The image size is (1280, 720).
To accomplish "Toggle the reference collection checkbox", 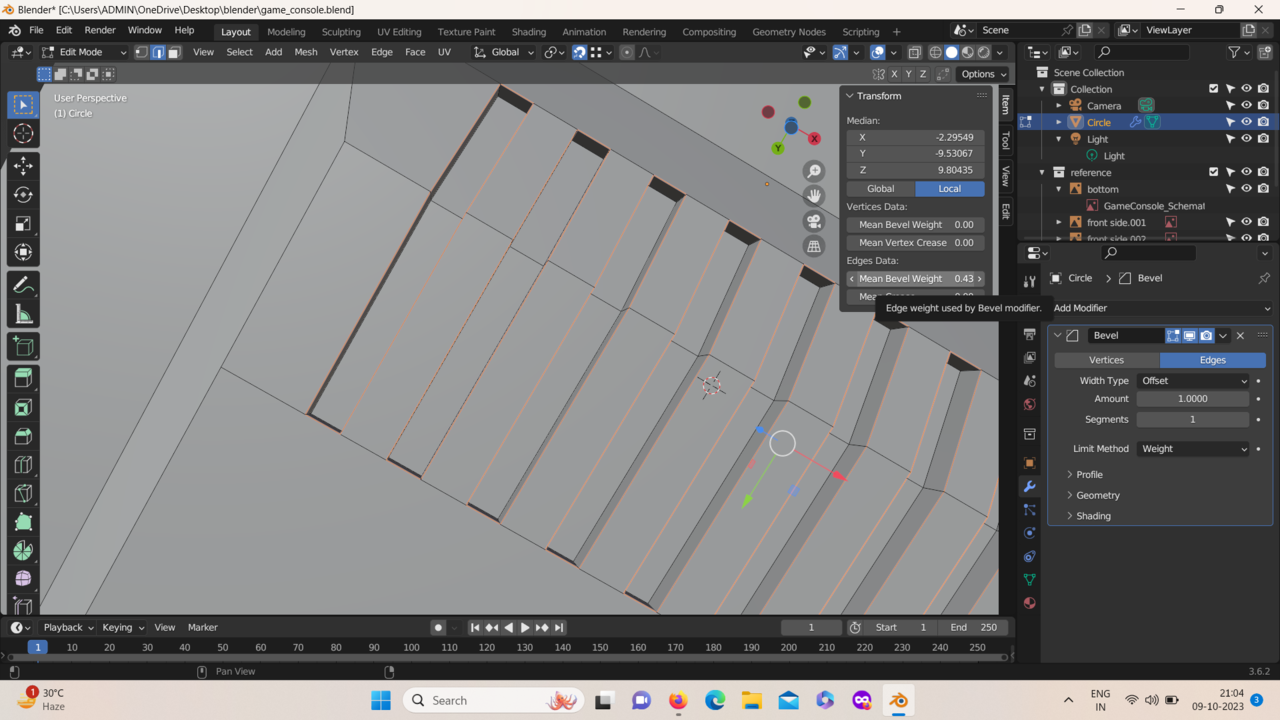I will pyautogui.click(x=1214, y=172).
